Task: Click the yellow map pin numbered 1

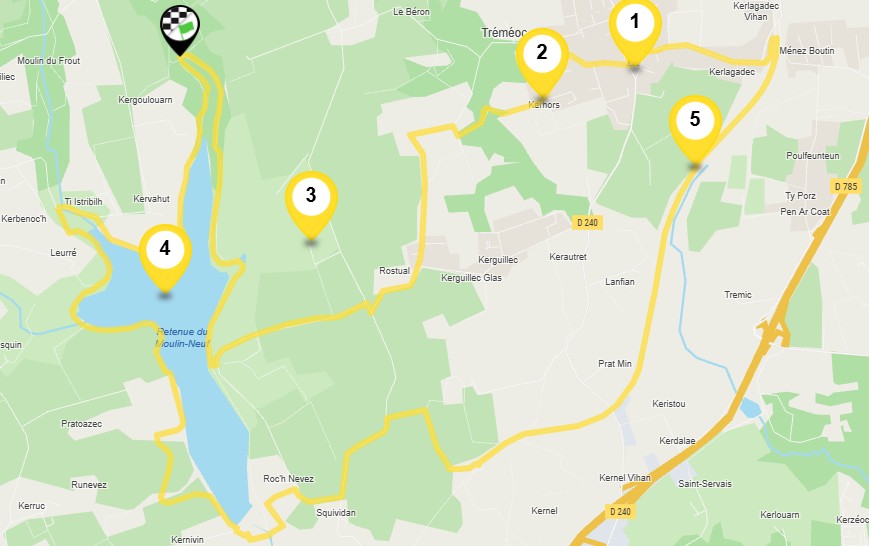Action: pyautogui.click(x=635, y=30)
